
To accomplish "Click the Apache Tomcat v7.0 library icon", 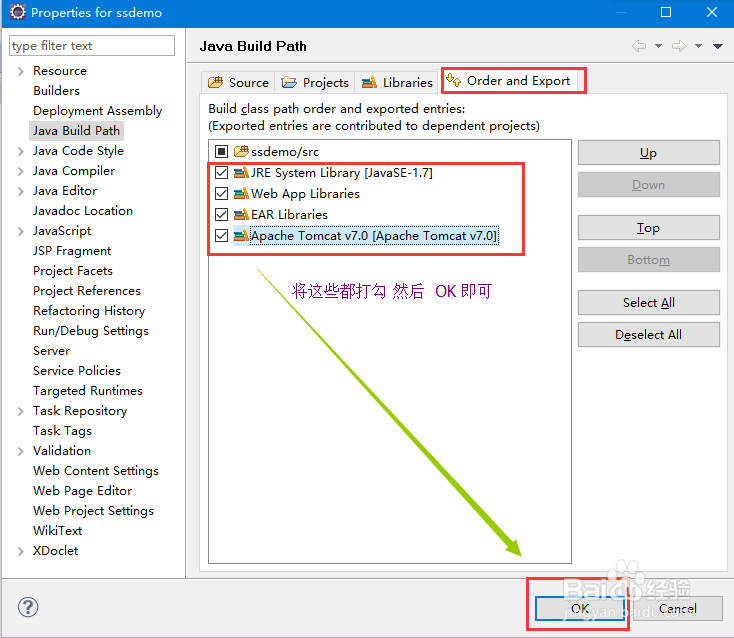I will click(x=241, y=235).
